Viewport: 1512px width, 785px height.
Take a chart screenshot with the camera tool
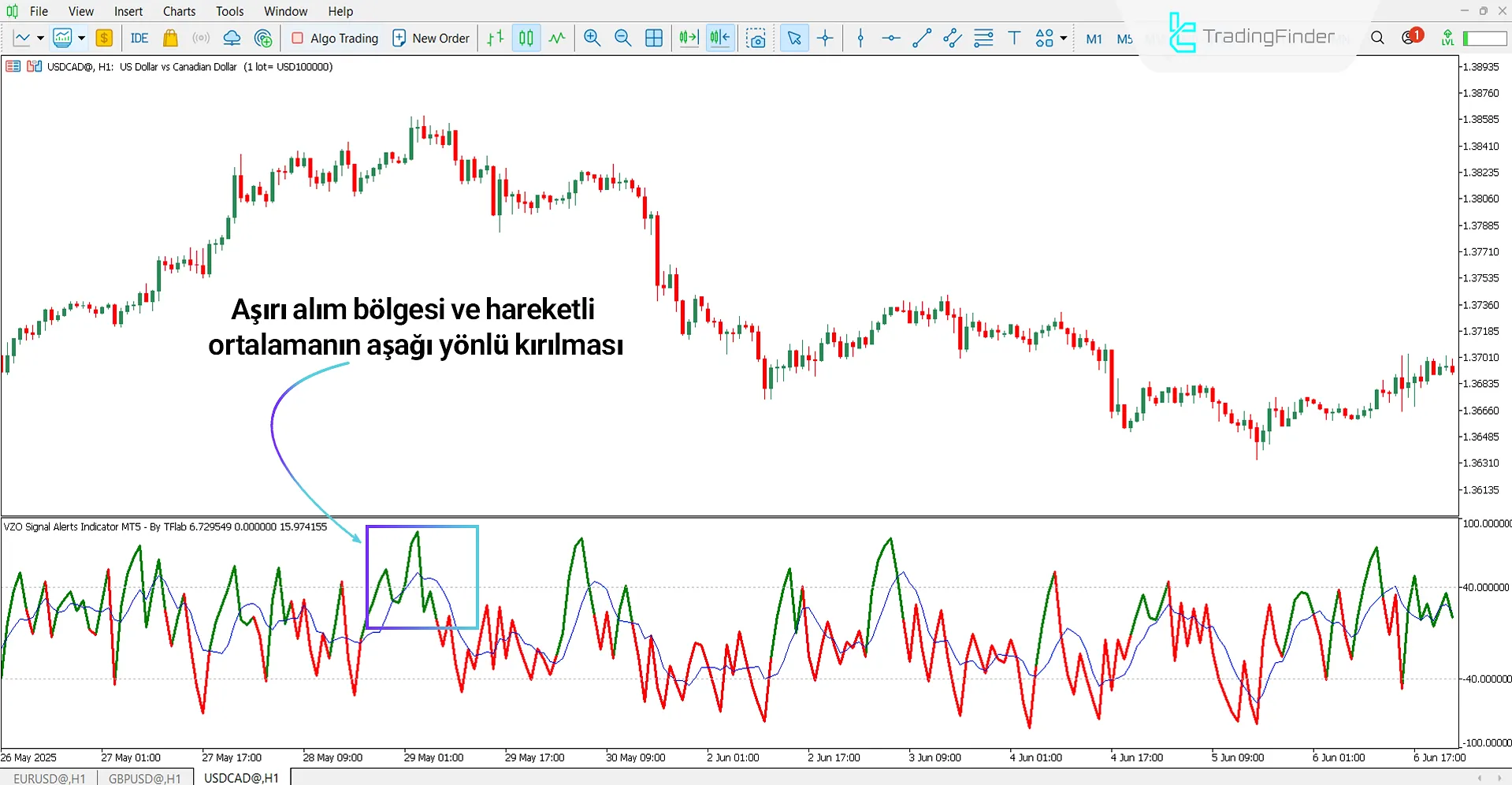coord(756,38)
